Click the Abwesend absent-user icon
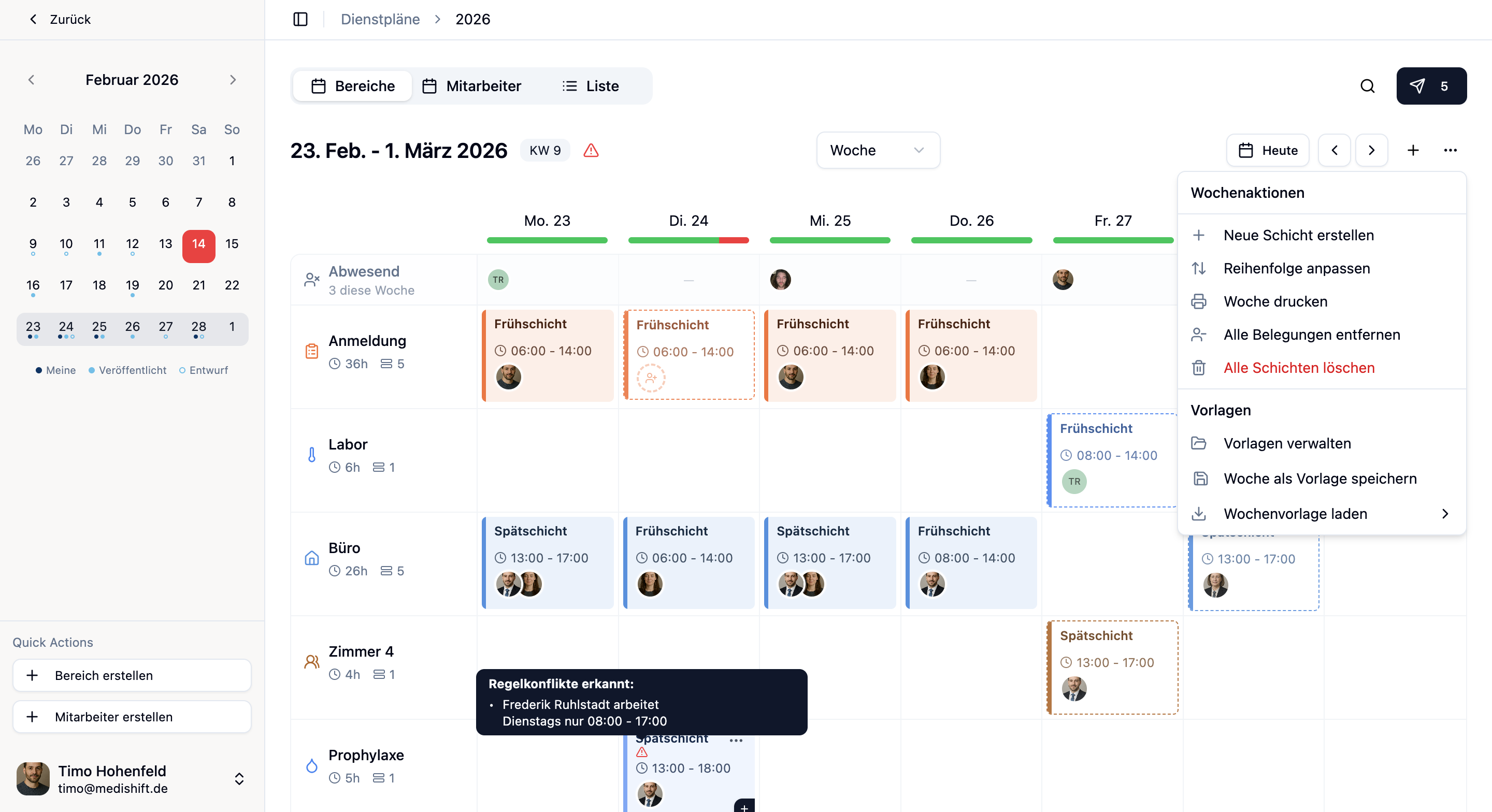This screenshot has width=1492, height=812. pyautogui.click(x=311, y=280)
